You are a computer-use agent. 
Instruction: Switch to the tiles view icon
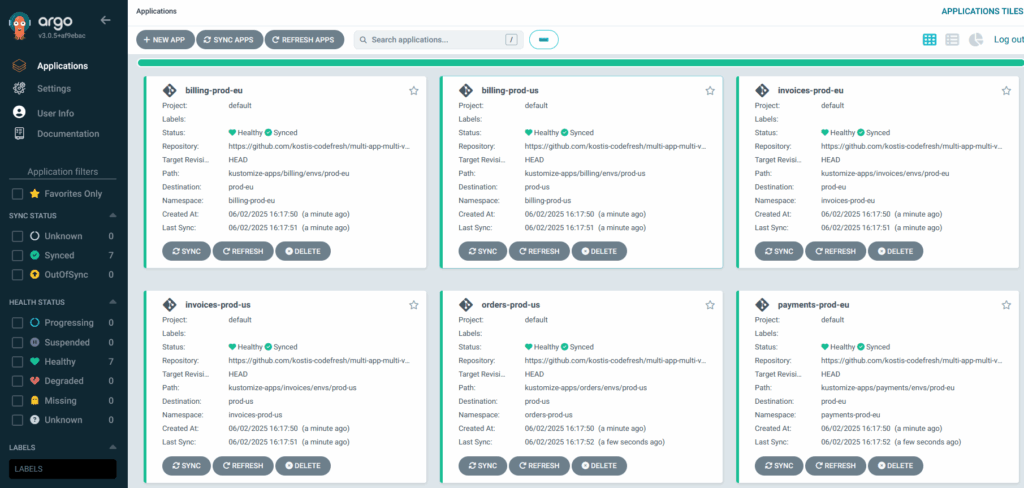point(930,40)
